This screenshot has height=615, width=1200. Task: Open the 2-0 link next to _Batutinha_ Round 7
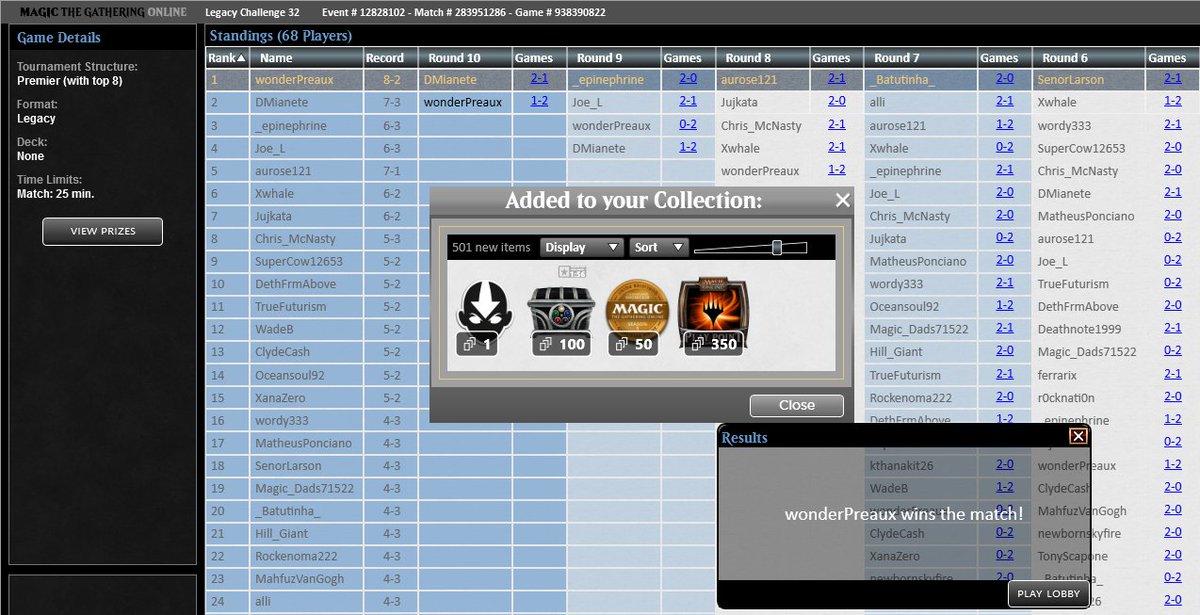pyautogui.click(x=1005, y=78)
